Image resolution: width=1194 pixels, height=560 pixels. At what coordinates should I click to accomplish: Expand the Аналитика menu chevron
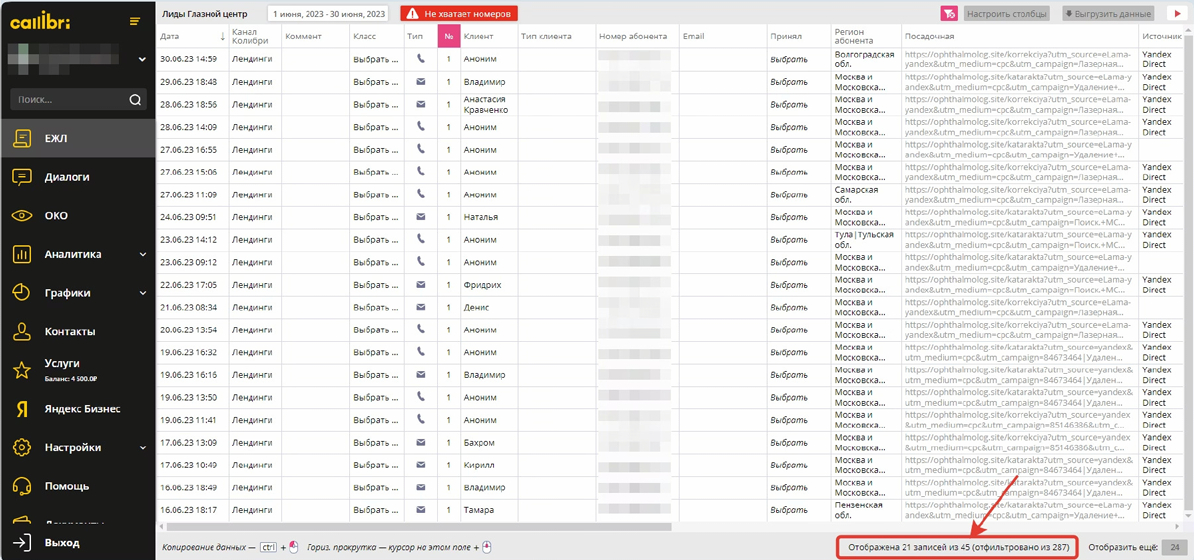(x=142, y=254)
